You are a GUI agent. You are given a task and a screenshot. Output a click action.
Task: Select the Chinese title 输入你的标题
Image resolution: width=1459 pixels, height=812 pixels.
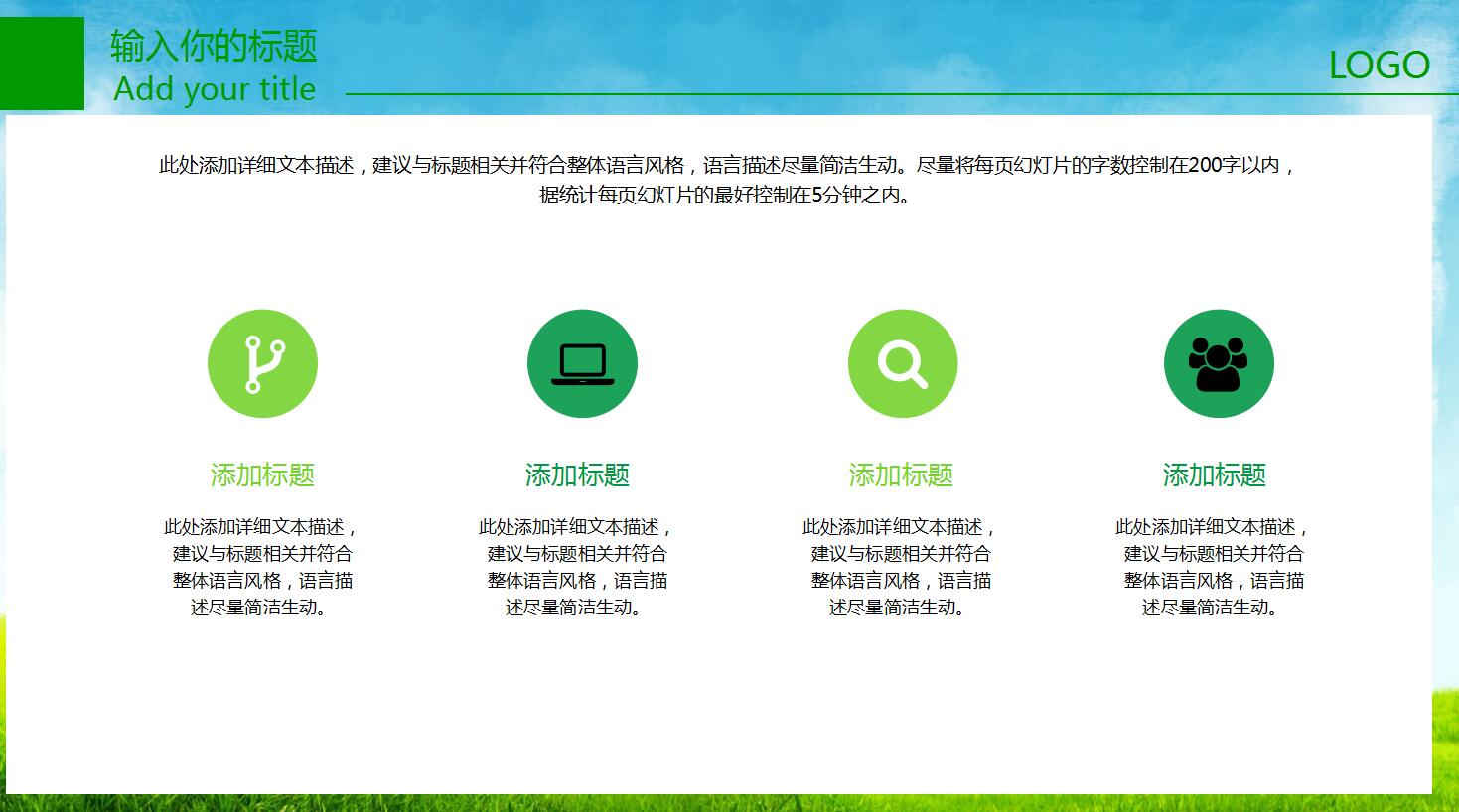214,46
